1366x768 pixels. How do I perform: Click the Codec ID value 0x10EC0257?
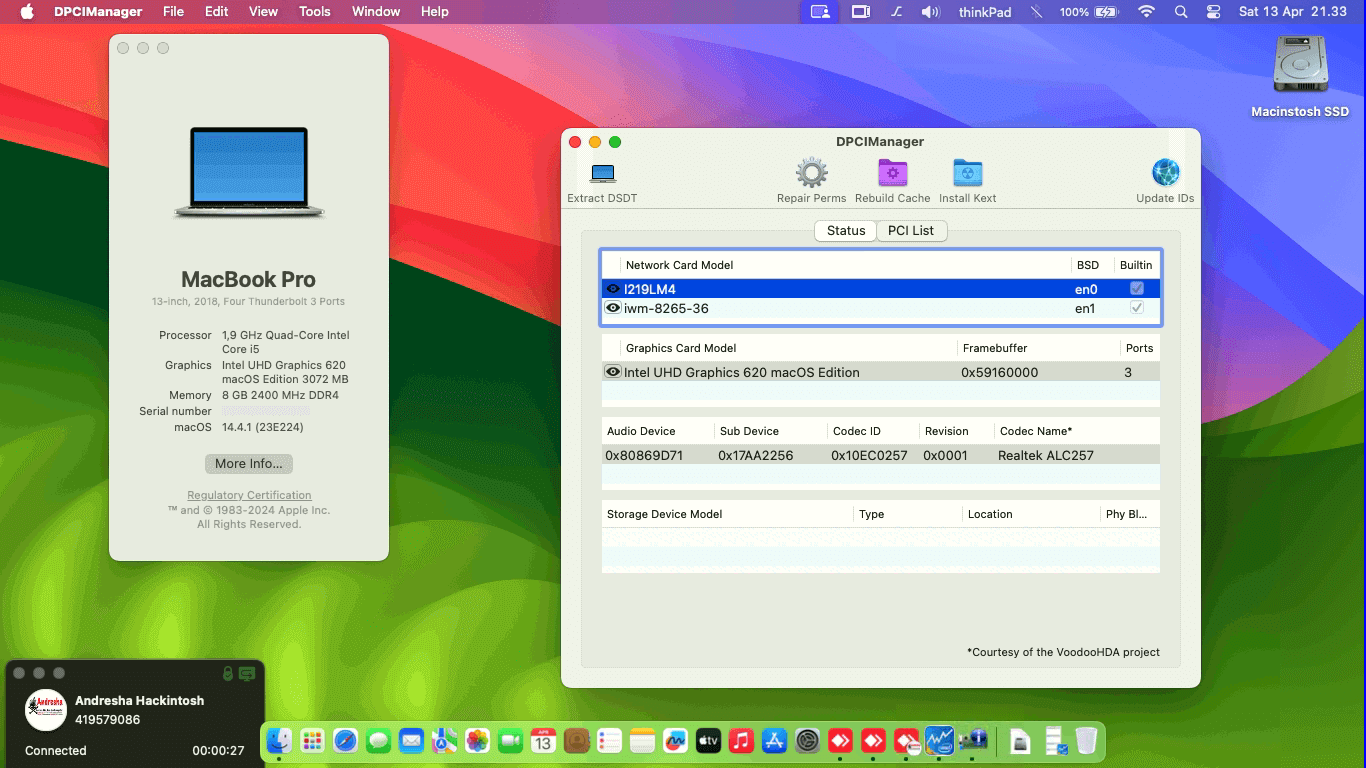[869, 455]
